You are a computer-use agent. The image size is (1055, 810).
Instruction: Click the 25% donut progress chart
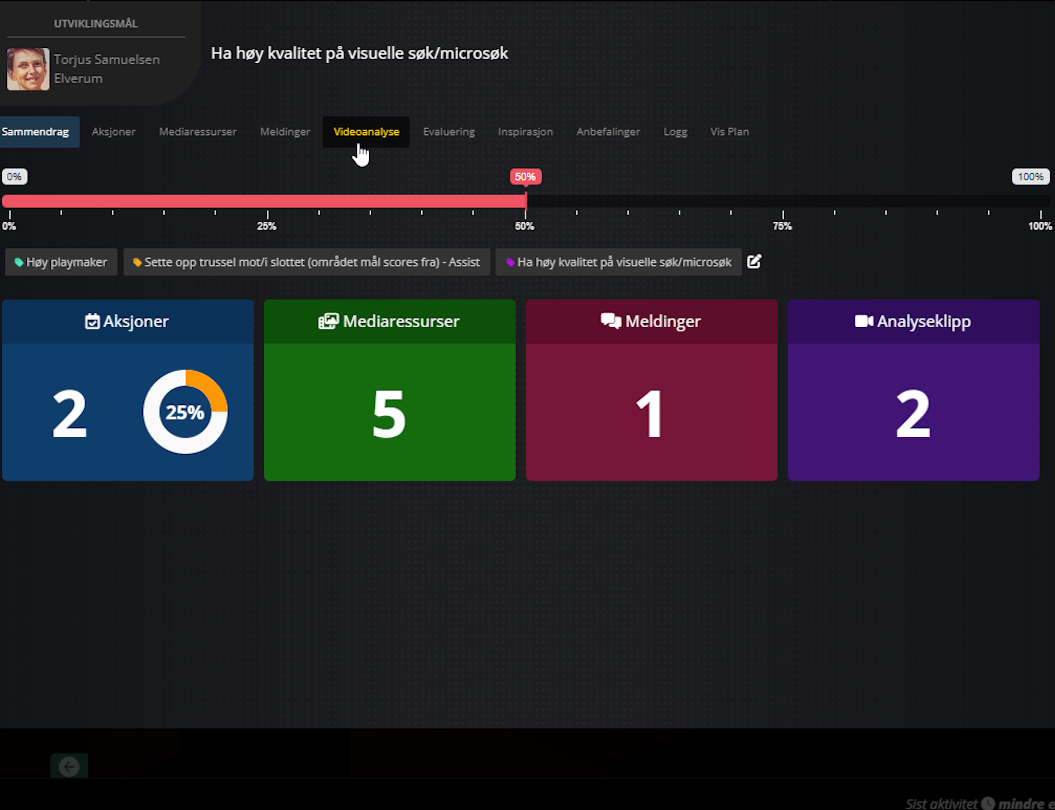click(185, 412)
